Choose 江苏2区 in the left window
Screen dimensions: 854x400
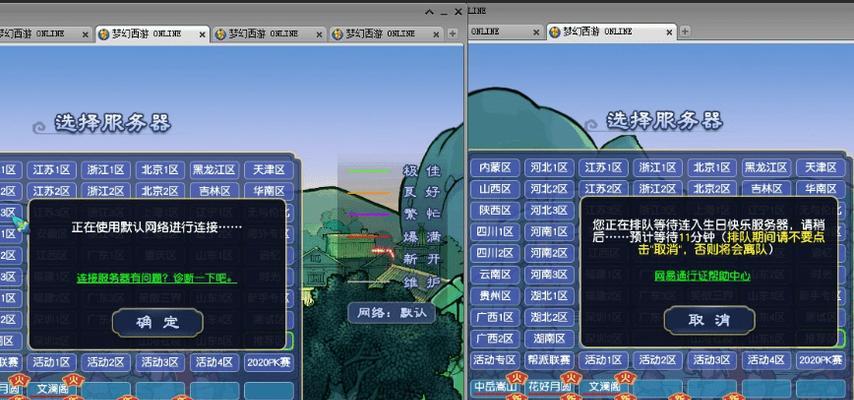point(52,191)
